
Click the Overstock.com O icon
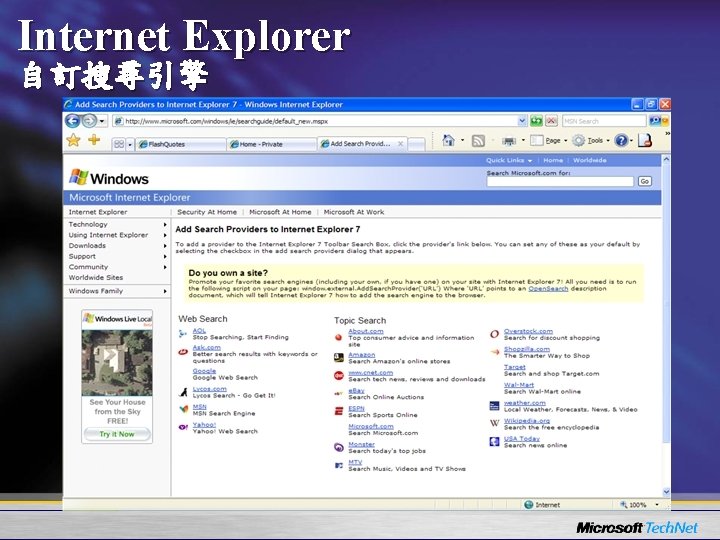(494, 334)
